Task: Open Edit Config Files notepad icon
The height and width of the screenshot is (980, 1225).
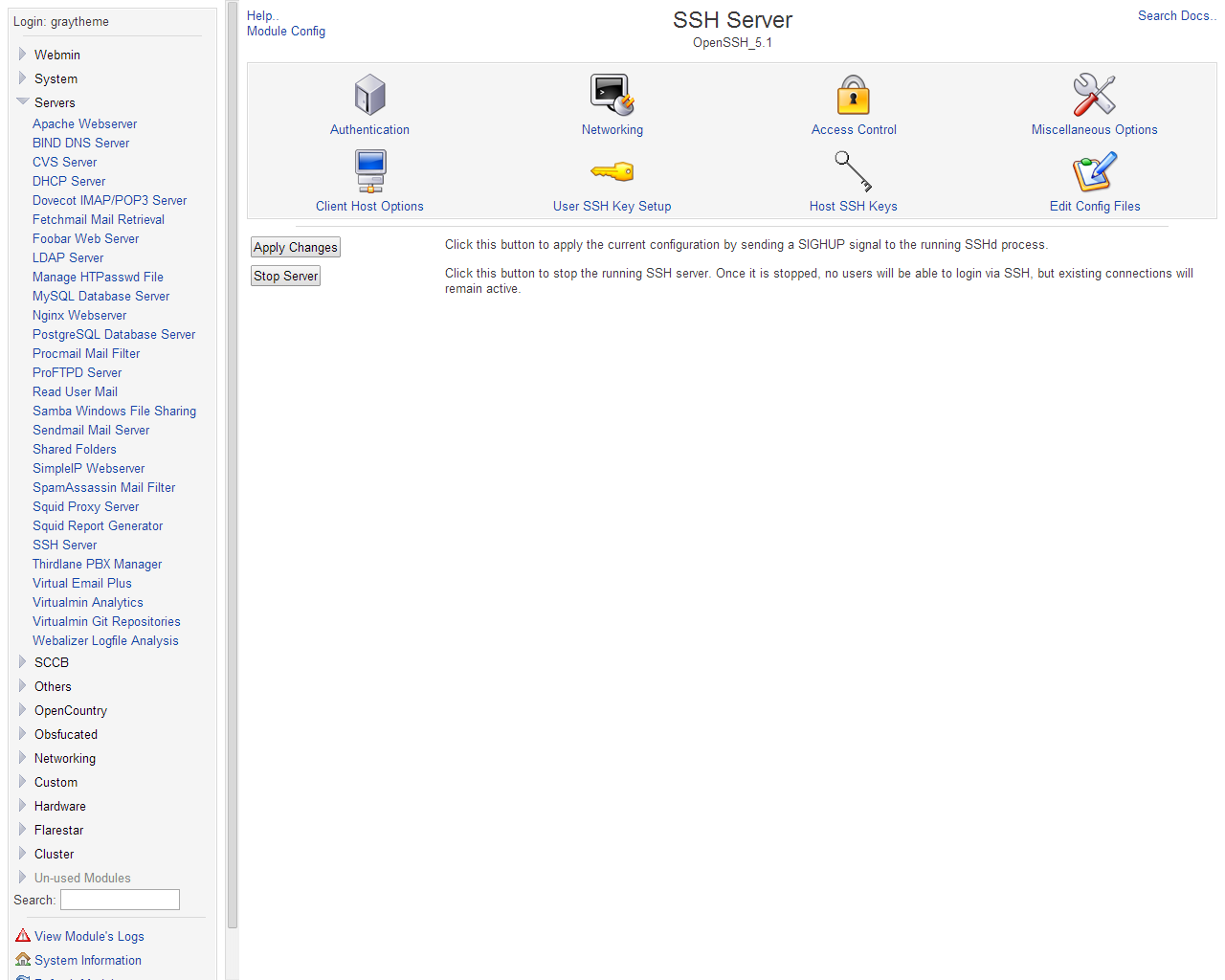Action: (1094, 172)
